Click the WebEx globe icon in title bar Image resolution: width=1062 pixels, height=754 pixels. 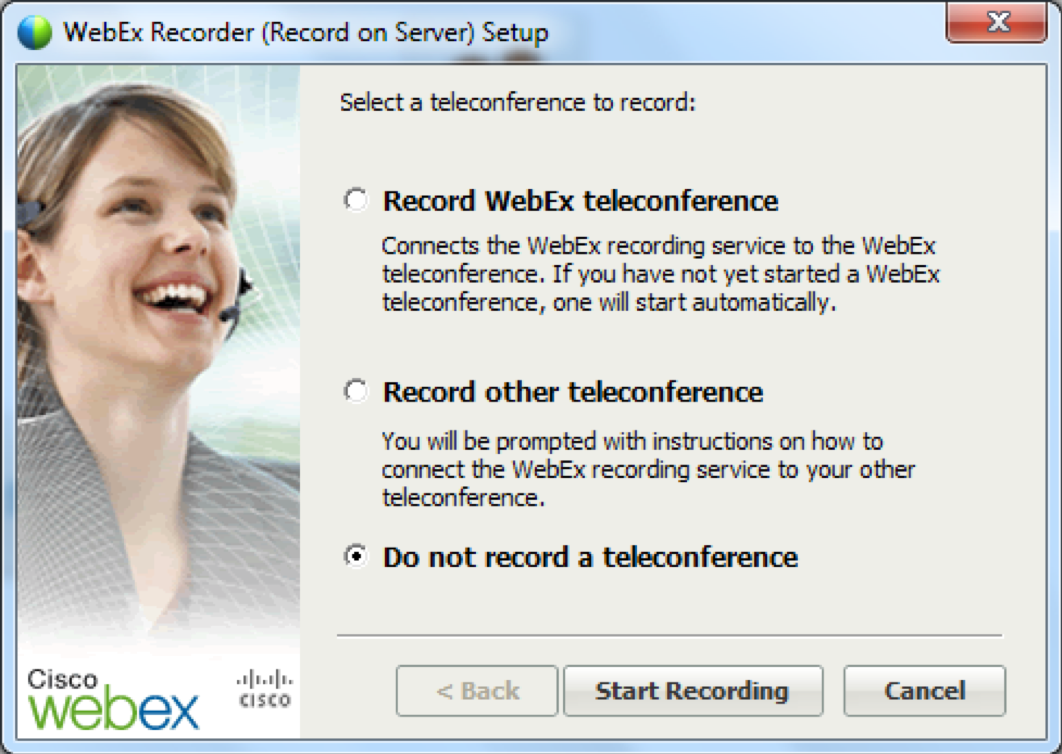[34, 32]
